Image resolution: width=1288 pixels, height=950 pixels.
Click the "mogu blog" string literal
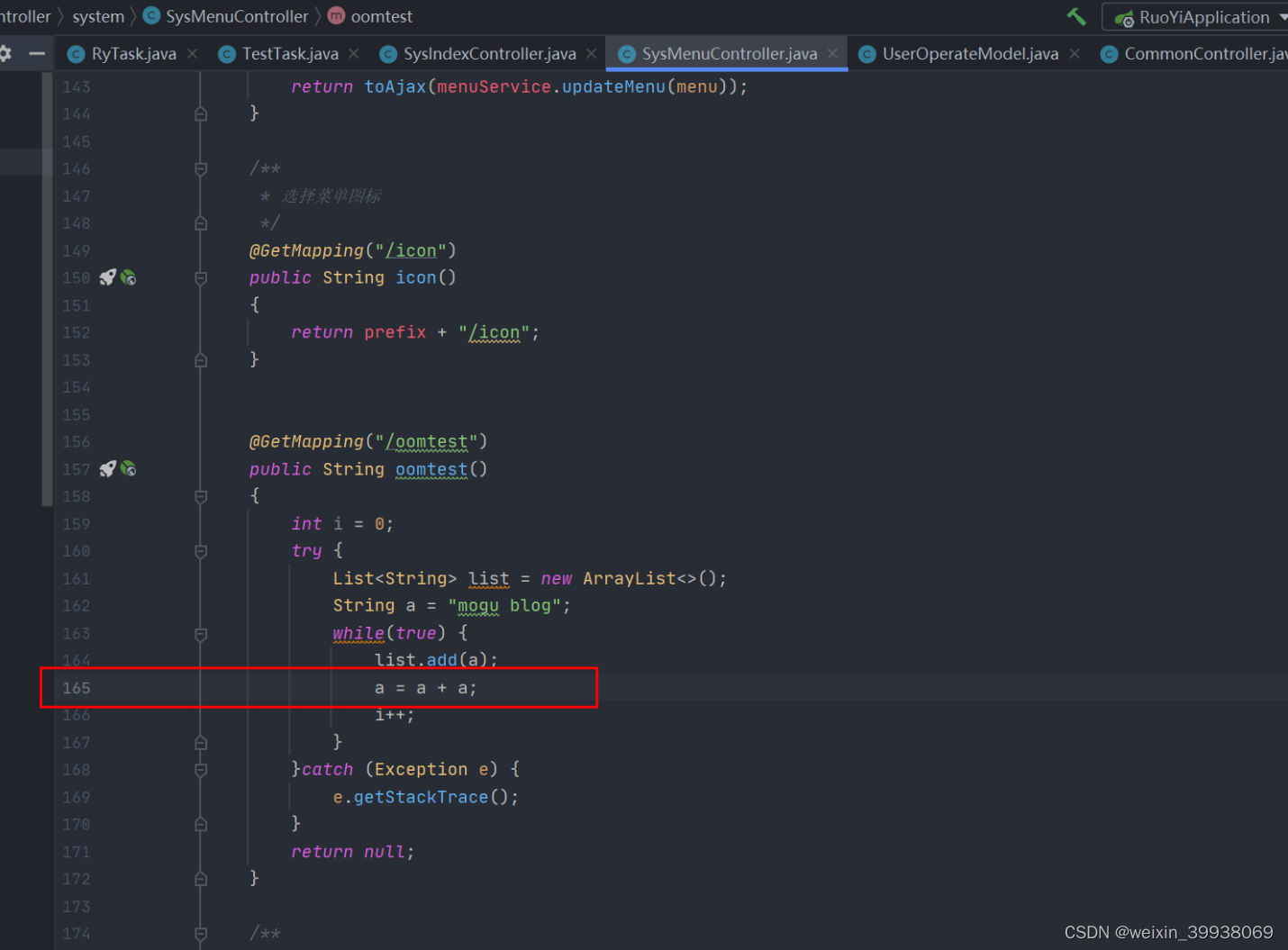click(504, 606)
